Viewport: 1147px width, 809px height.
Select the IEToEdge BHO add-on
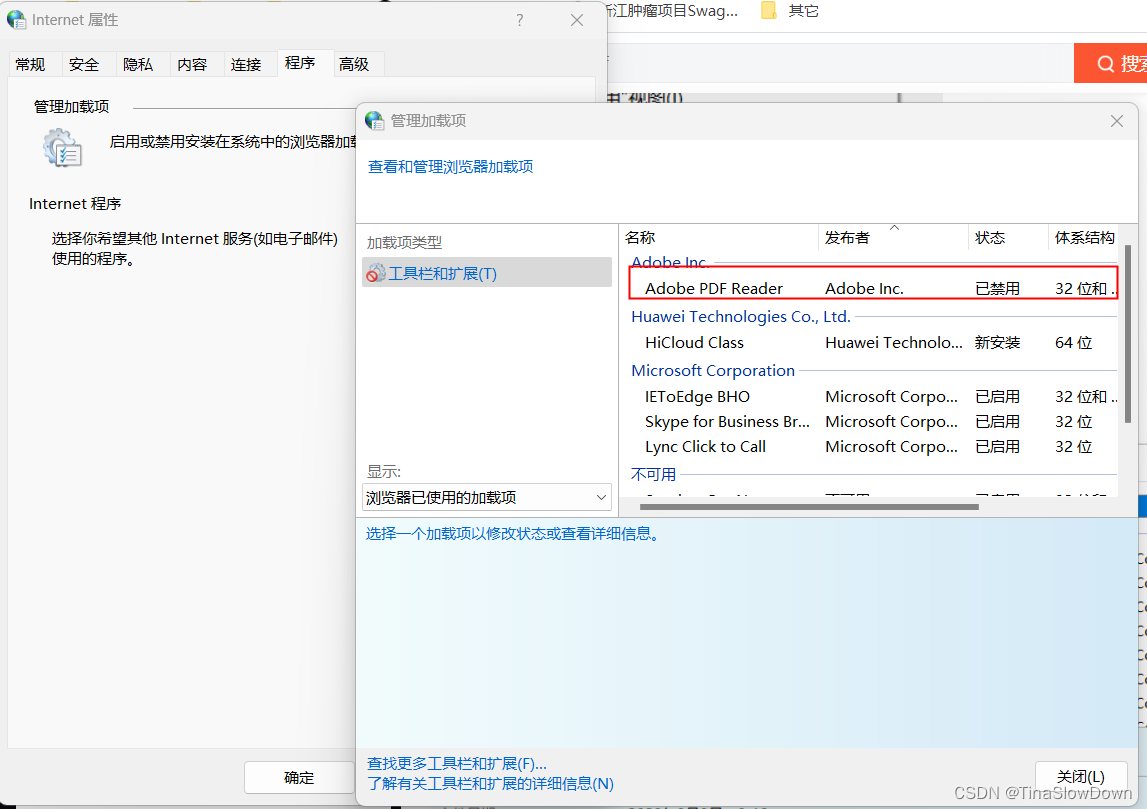point(873,396)
